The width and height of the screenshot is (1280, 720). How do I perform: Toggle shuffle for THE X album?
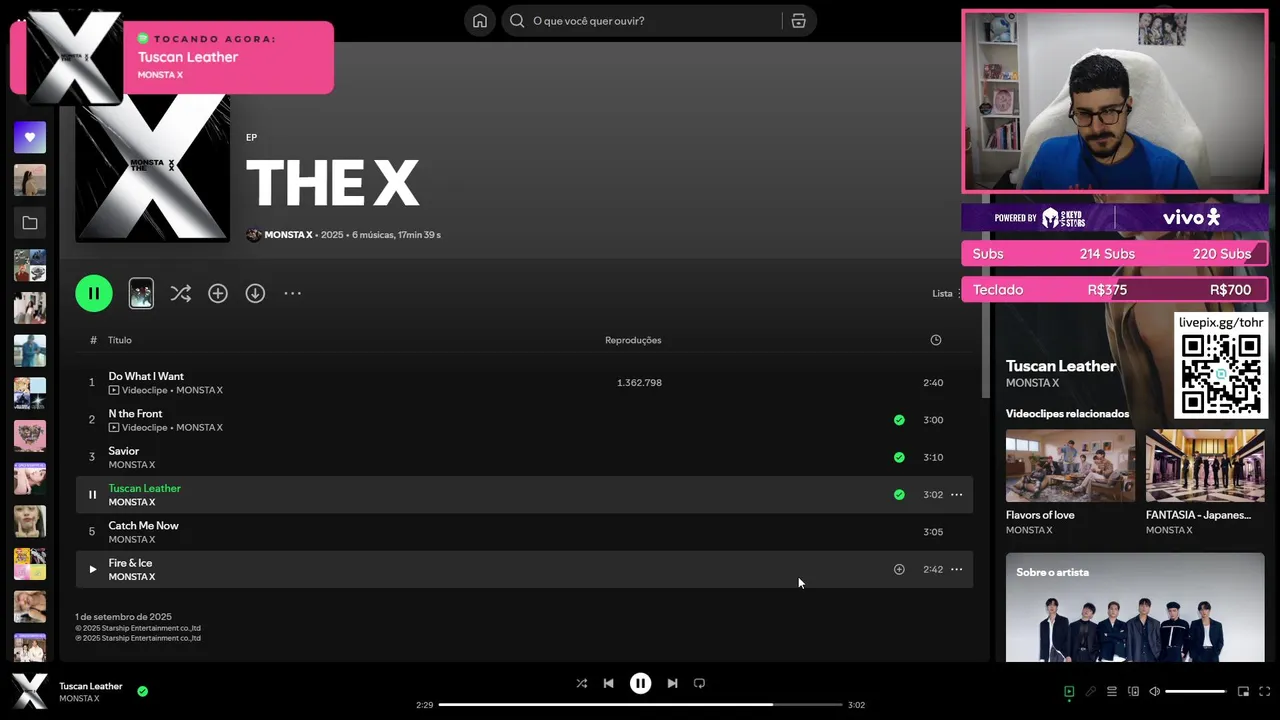point(180,293)
